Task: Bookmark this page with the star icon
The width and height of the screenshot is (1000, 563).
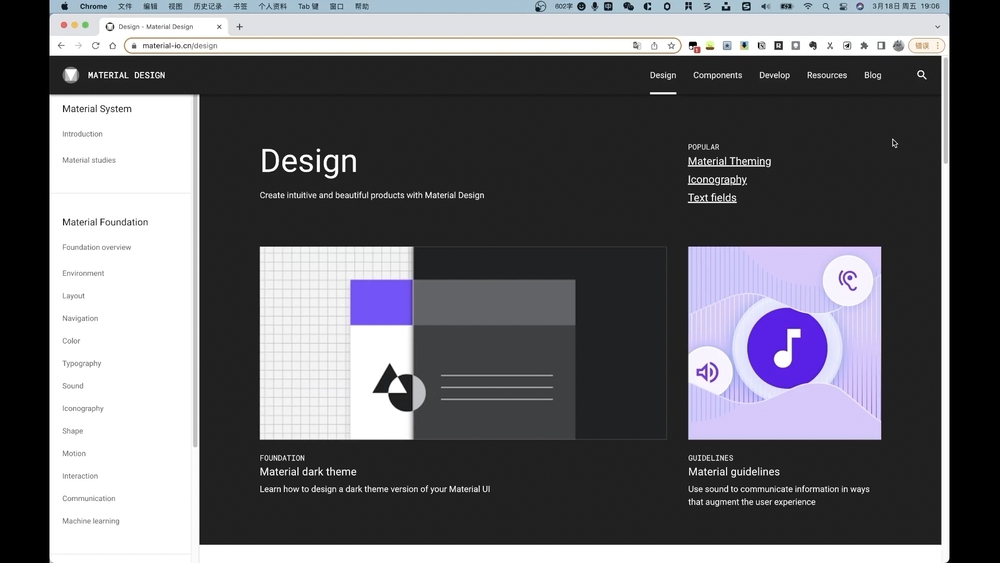Action: coord(671,45)
